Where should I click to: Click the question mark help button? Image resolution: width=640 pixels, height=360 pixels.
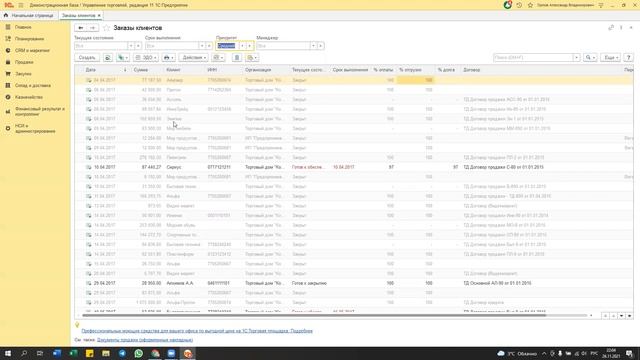(629, 58)
